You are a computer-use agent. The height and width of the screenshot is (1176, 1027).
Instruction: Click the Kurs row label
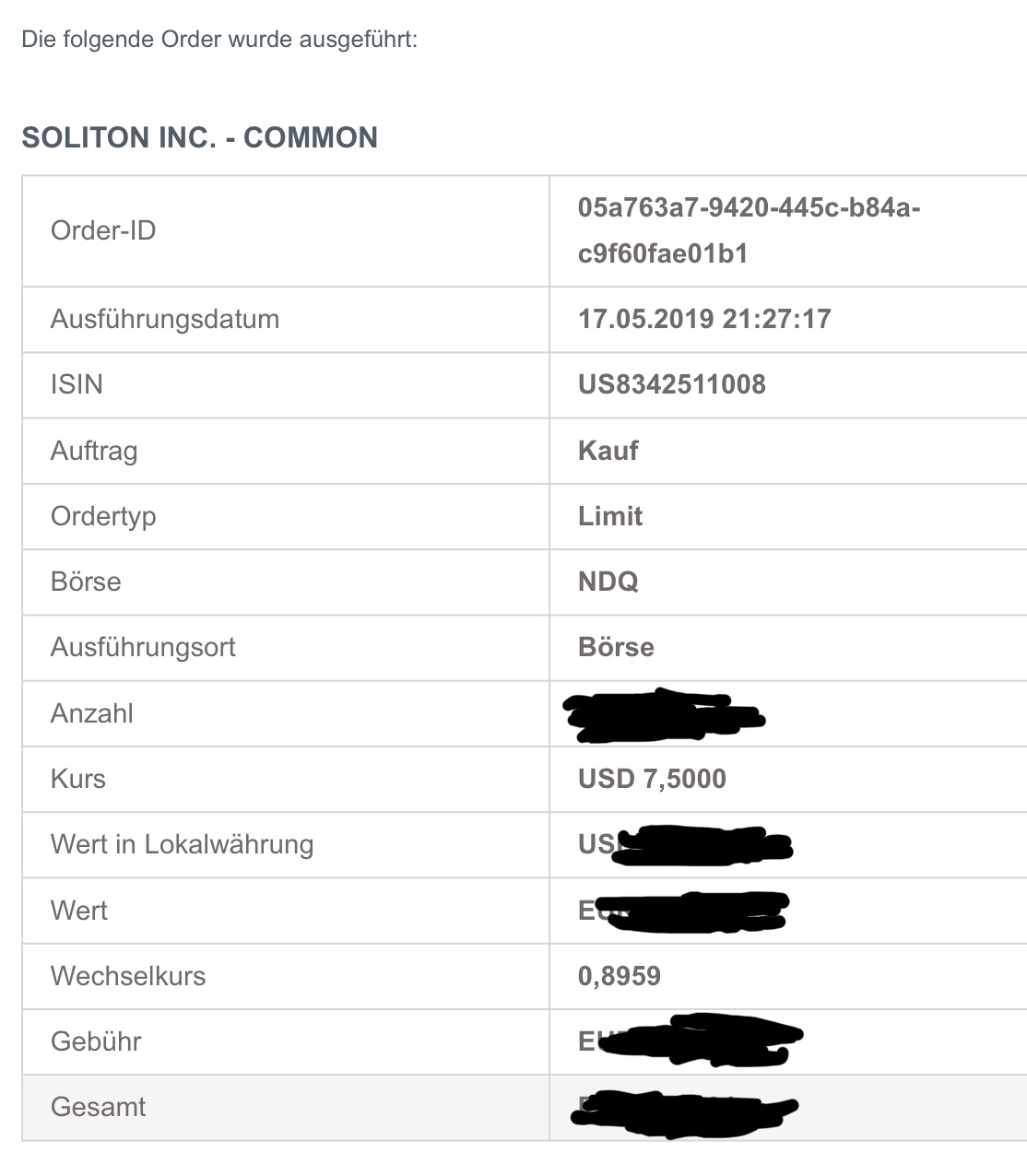point(78,779)
